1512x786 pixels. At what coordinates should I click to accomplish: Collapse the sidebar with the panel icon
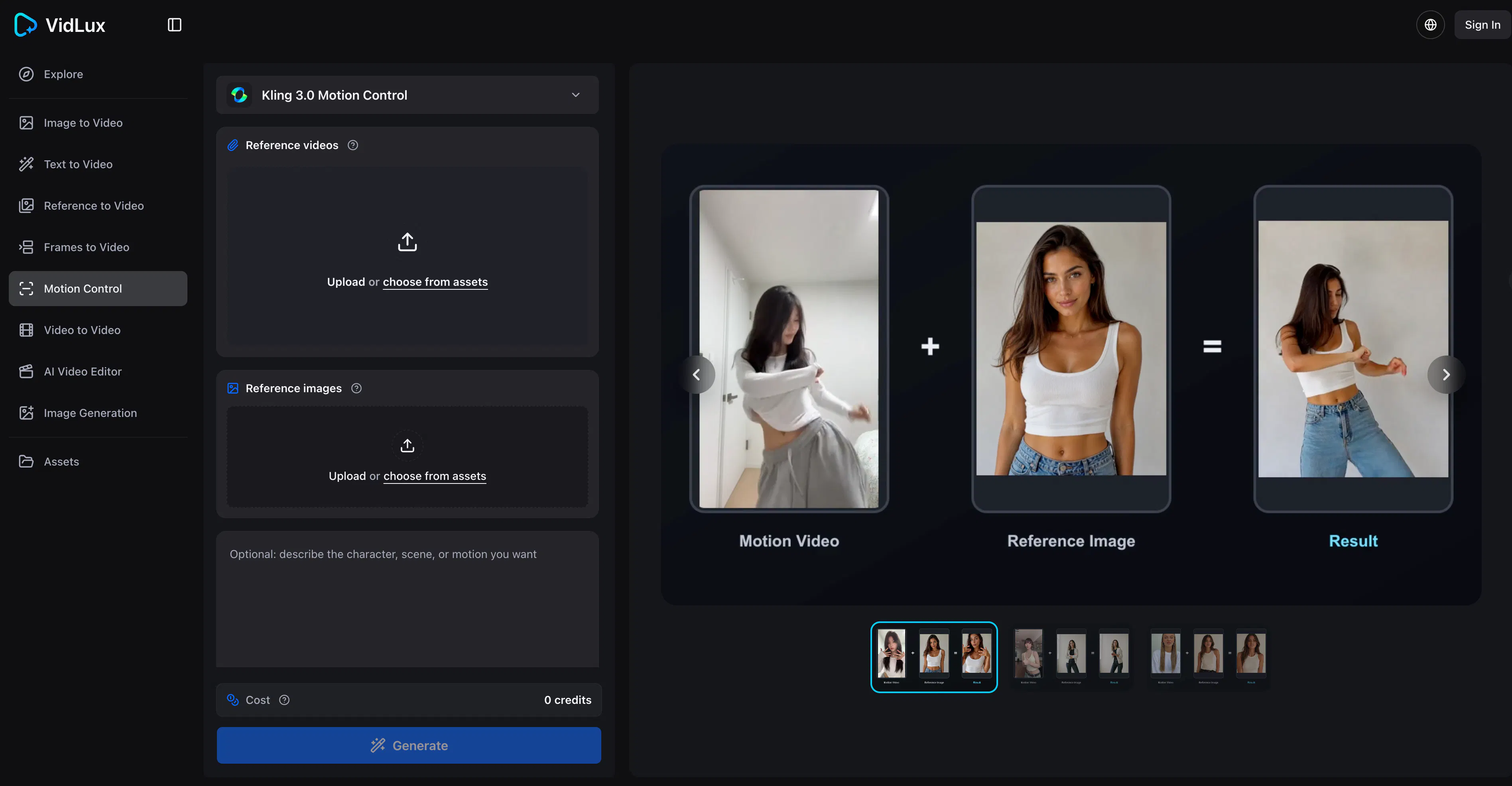[174, 25]
